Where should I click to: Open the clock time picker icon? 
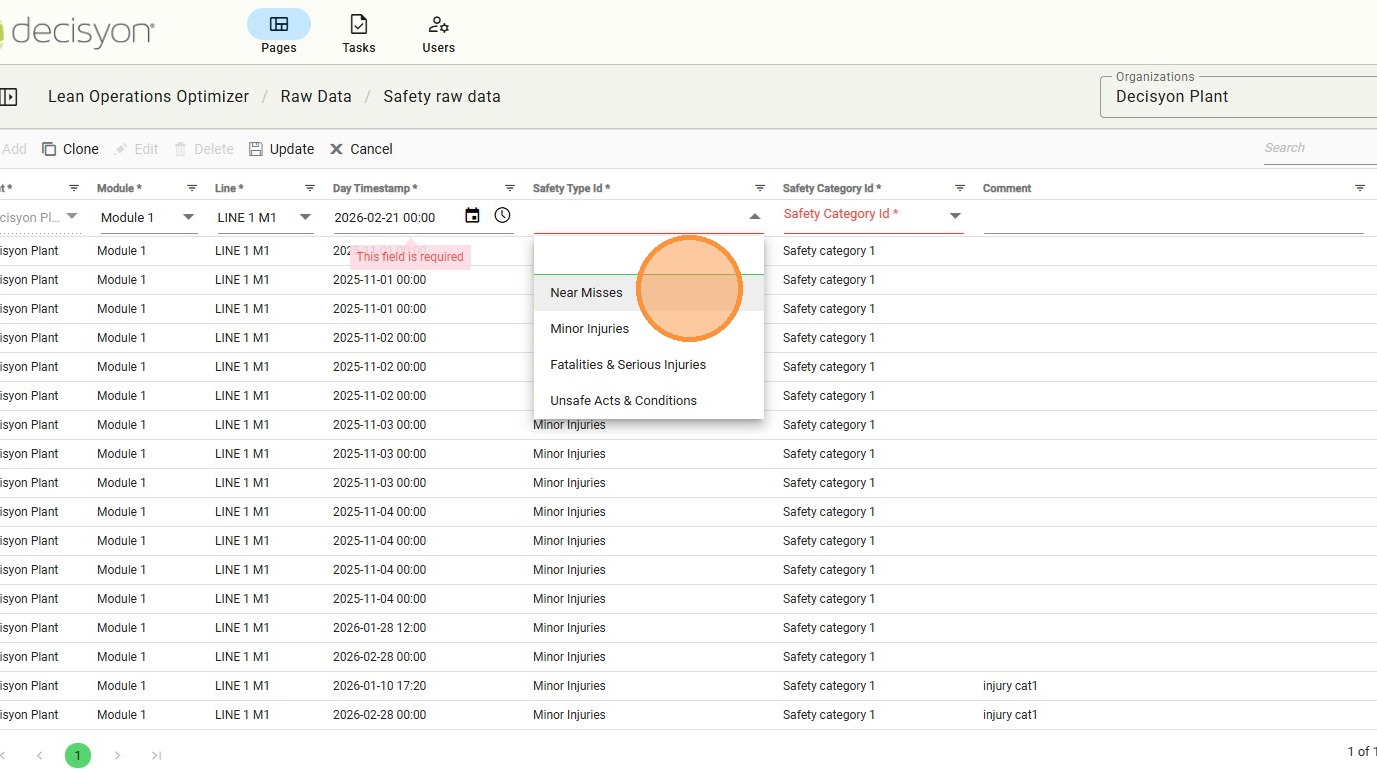click(502, 216)
